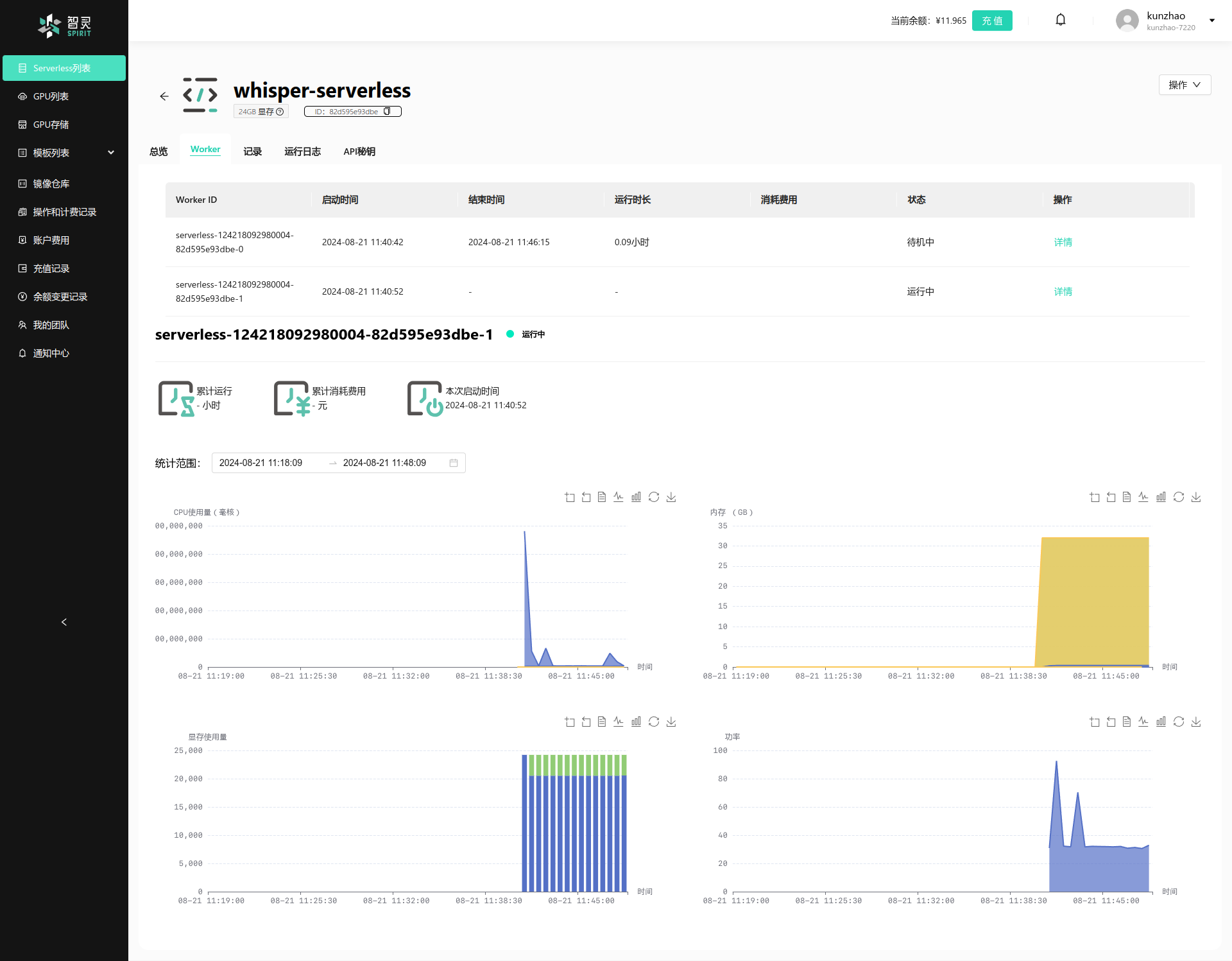Viewport: 1232px width, 961px height.
Task: Open data view for the CPU usage chart
Action: (x=602, y=497)
